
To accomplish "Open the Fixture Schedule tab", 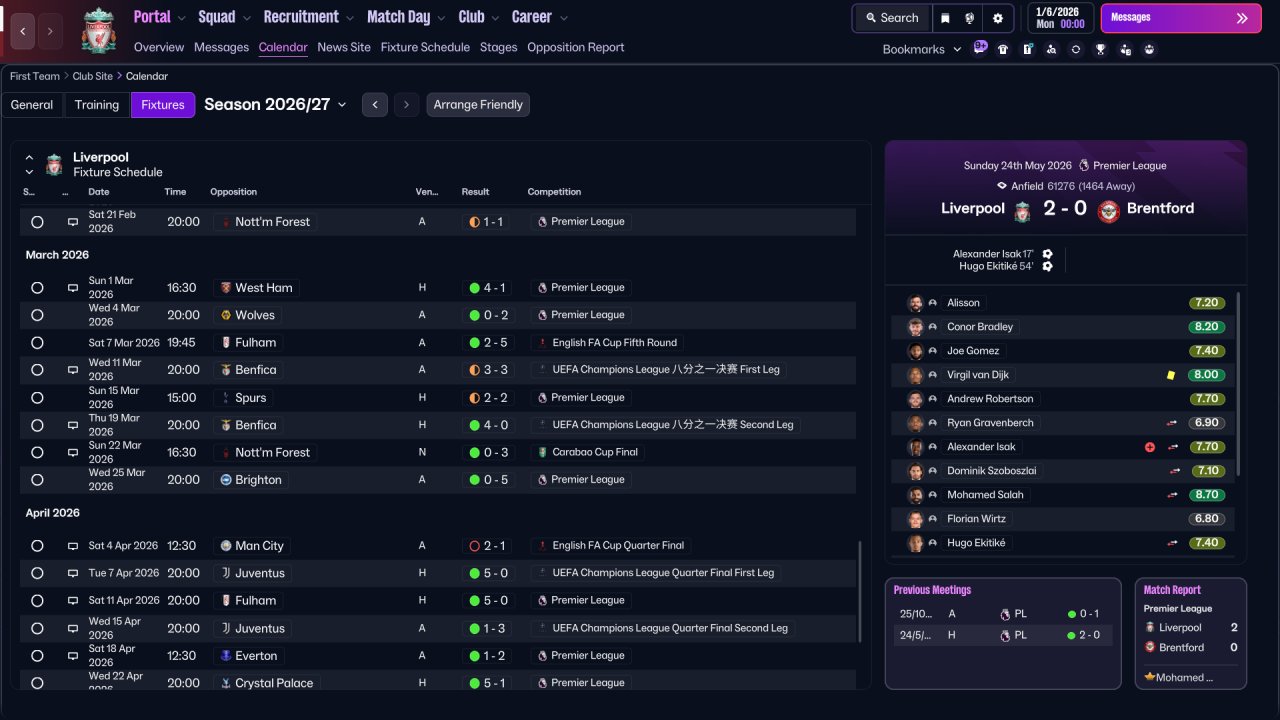I will click(425, 47).
